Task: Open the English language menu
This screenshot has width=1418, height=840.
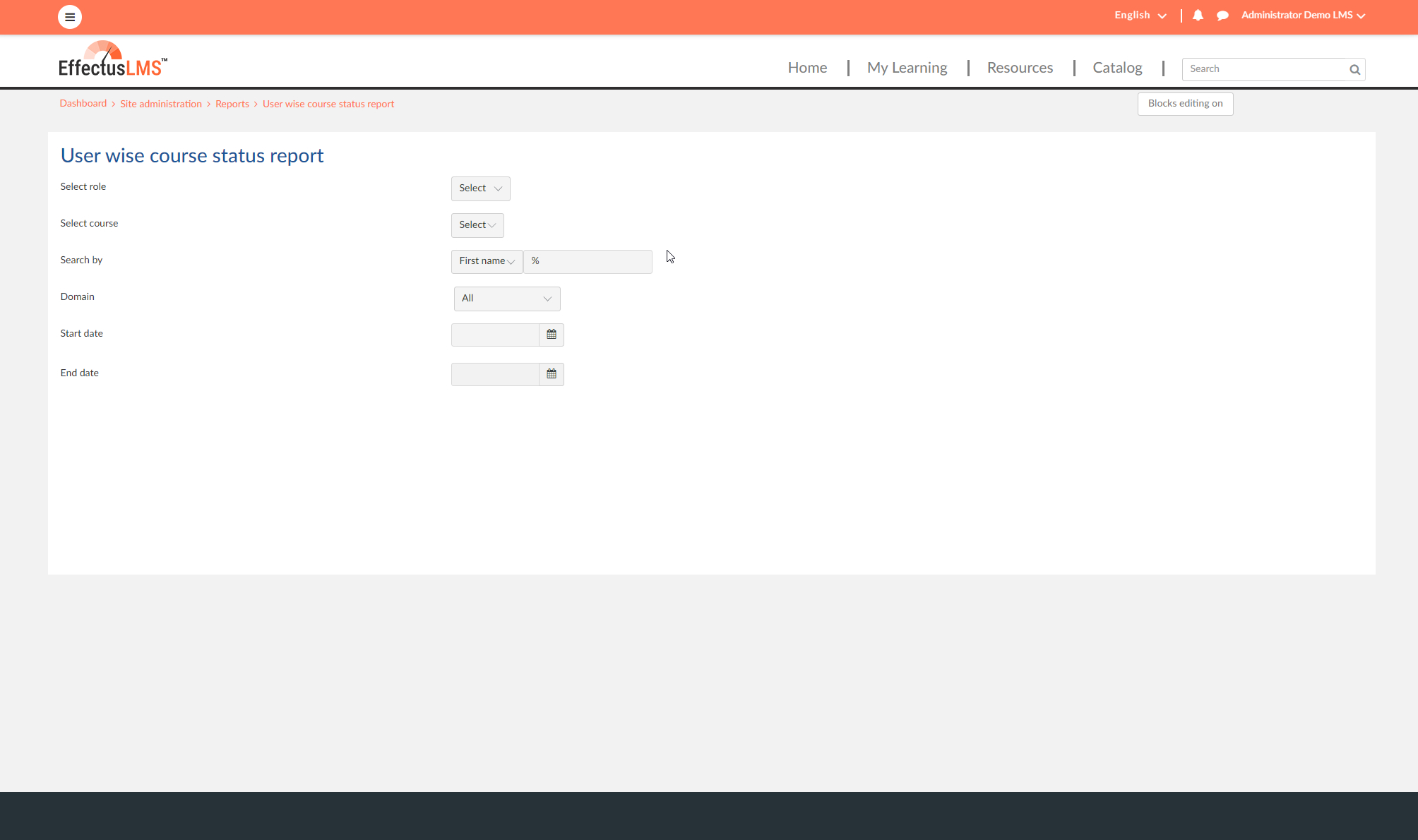Action: (x=1140, y=15)
